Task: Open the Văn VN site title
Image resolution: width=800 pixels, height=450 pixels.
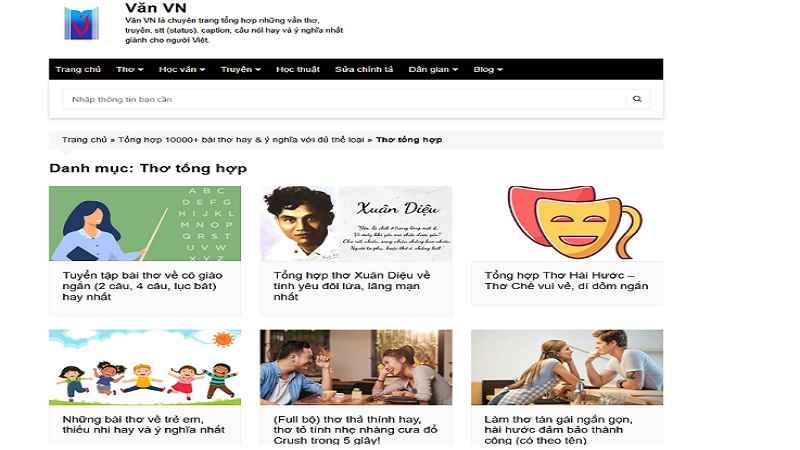Action: 156,8
